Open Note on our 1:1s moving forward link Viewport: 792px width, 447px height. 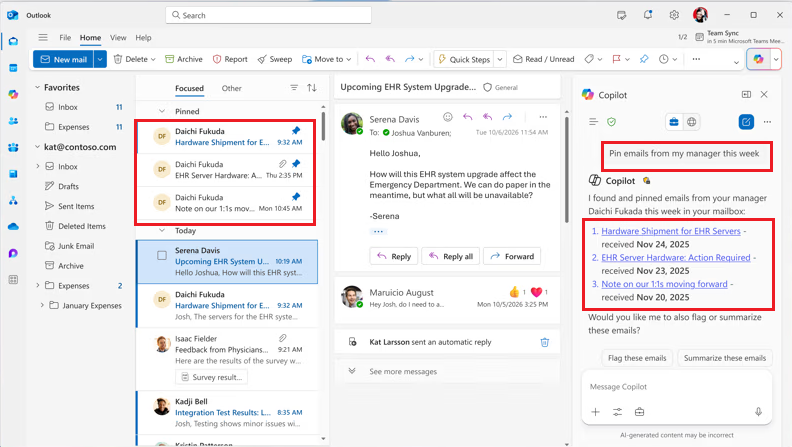click(664, 284)
